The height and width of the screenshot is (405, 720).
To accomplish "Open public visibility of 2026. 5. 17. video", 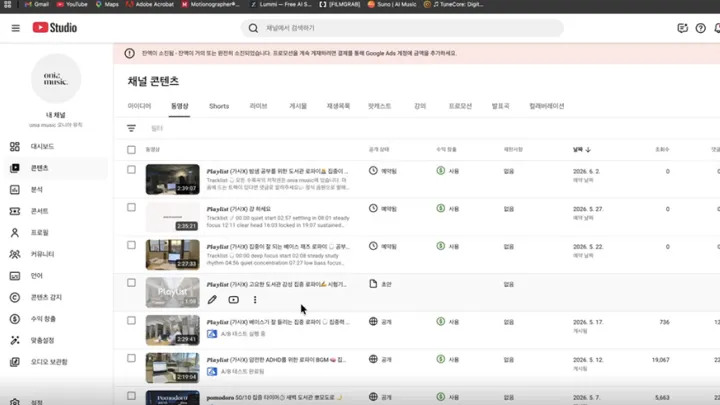I will 380,322.
